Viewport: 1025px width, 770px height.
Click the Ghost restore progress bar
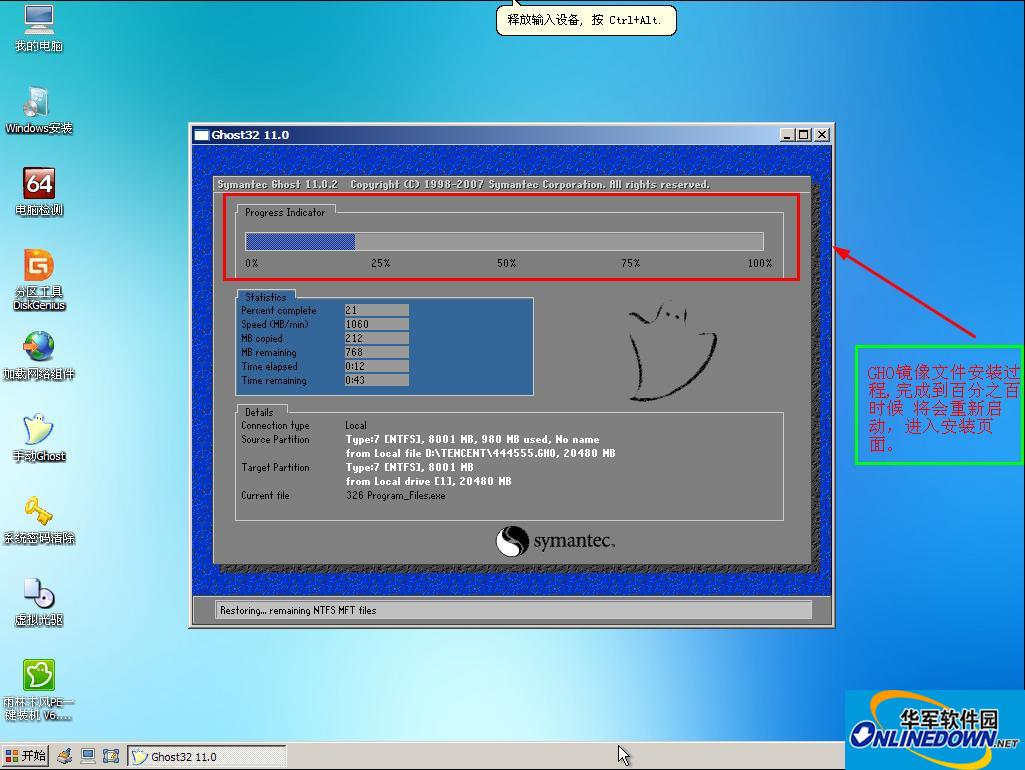pos(504,241)
